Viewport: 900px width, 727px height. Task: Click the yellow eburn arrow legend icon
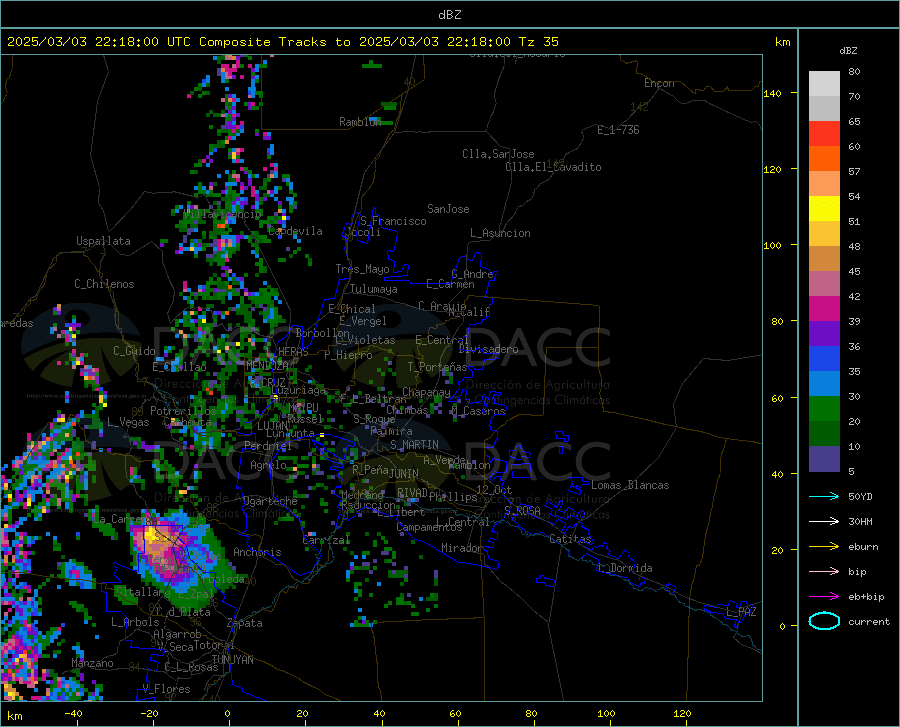coord(824,546)
